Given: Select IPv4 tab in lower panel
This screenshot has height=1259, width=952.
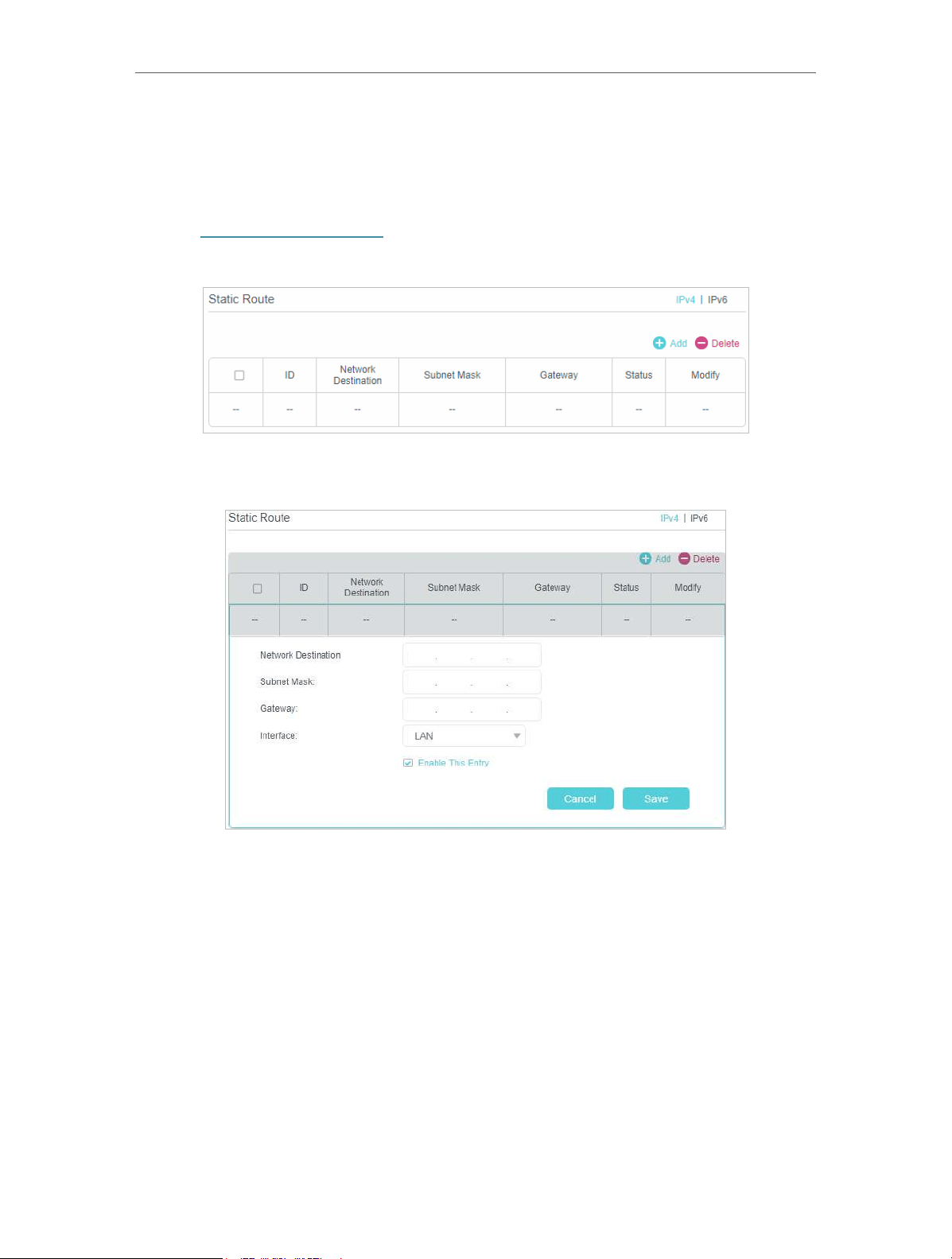Looking at the screenshot, I should [670, 518].
